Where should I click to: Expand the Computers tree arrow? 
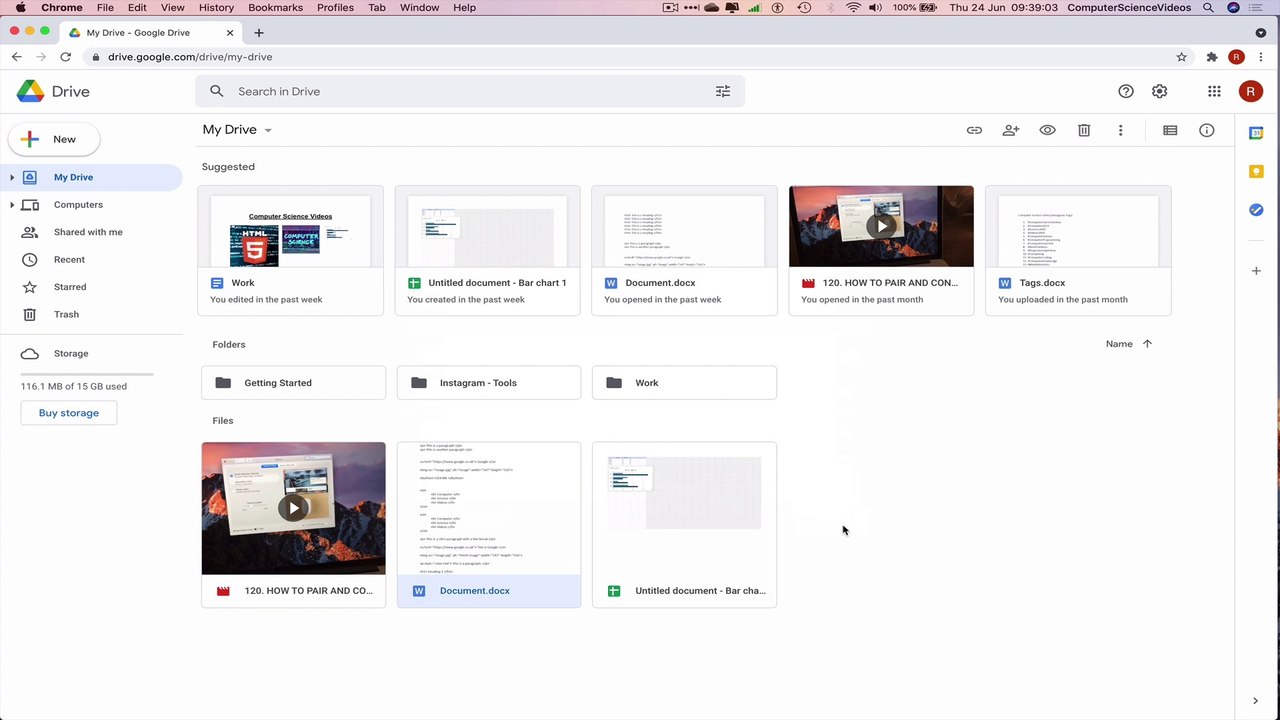pos(12,205)
